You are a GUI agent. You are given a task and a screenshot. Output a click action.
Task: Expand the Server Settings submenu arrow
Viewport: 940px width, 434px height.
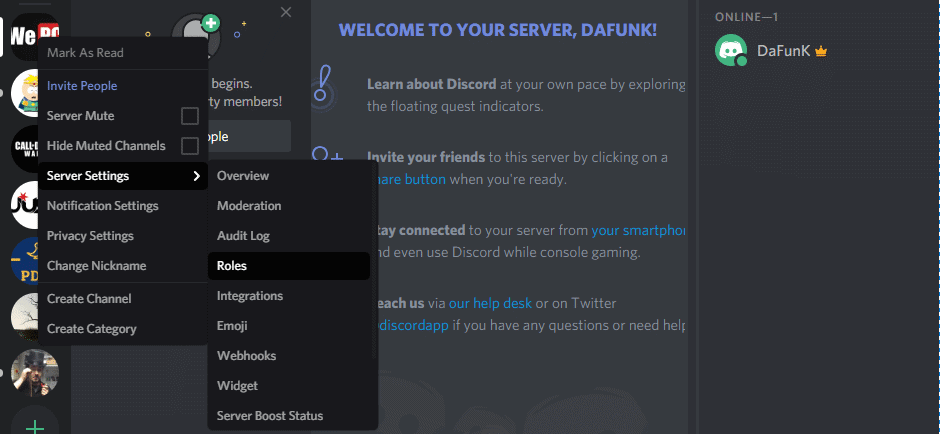point(196,176)
